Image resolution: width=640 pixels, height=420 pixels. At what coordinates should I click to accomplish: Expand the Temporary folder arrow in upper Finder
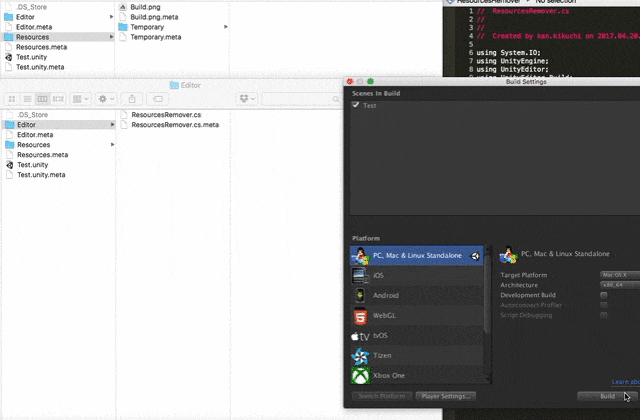pyautogui.click(x=226, y=27)
